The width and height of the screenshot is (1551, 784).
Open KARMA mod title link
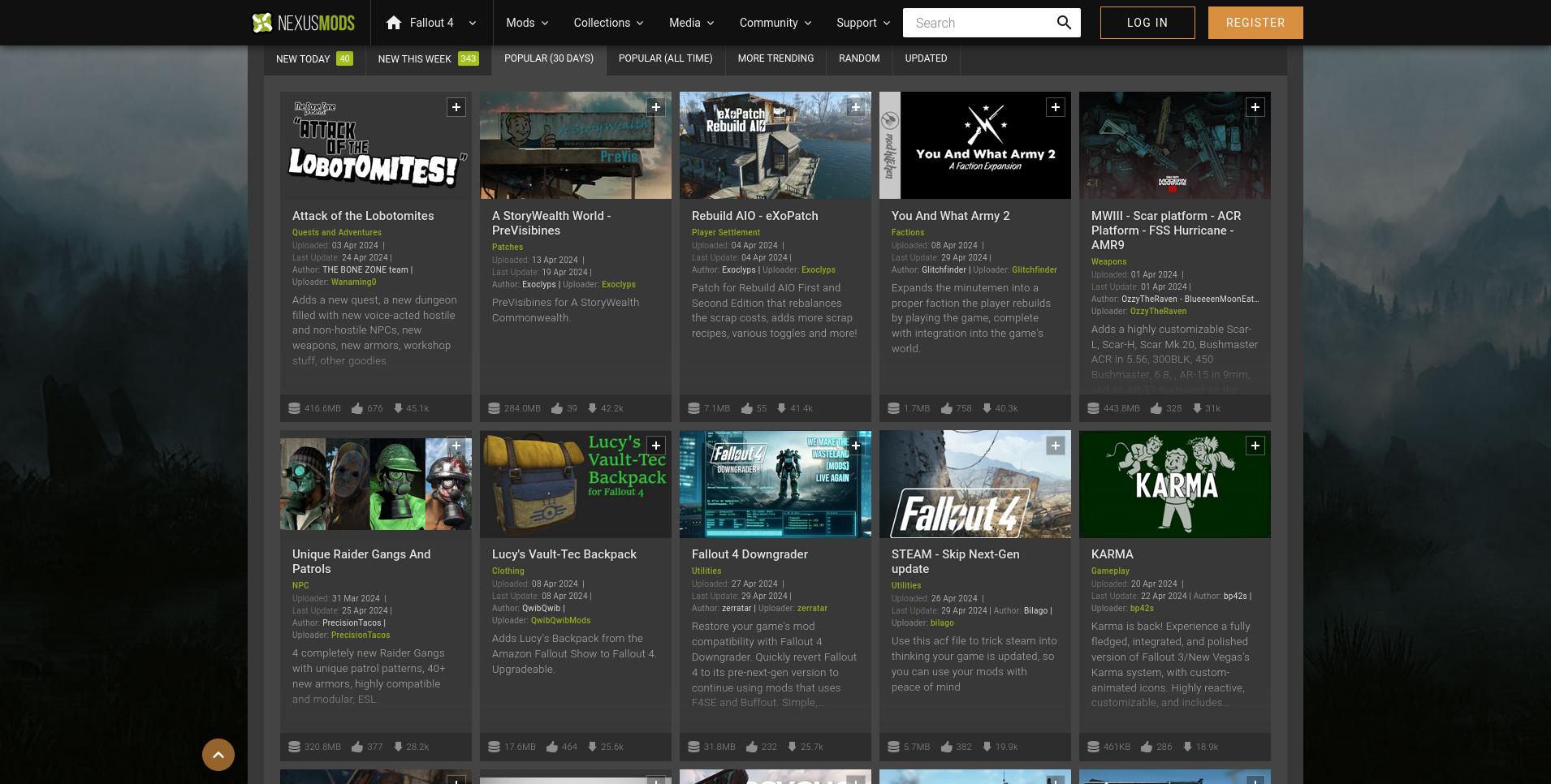1112,554
